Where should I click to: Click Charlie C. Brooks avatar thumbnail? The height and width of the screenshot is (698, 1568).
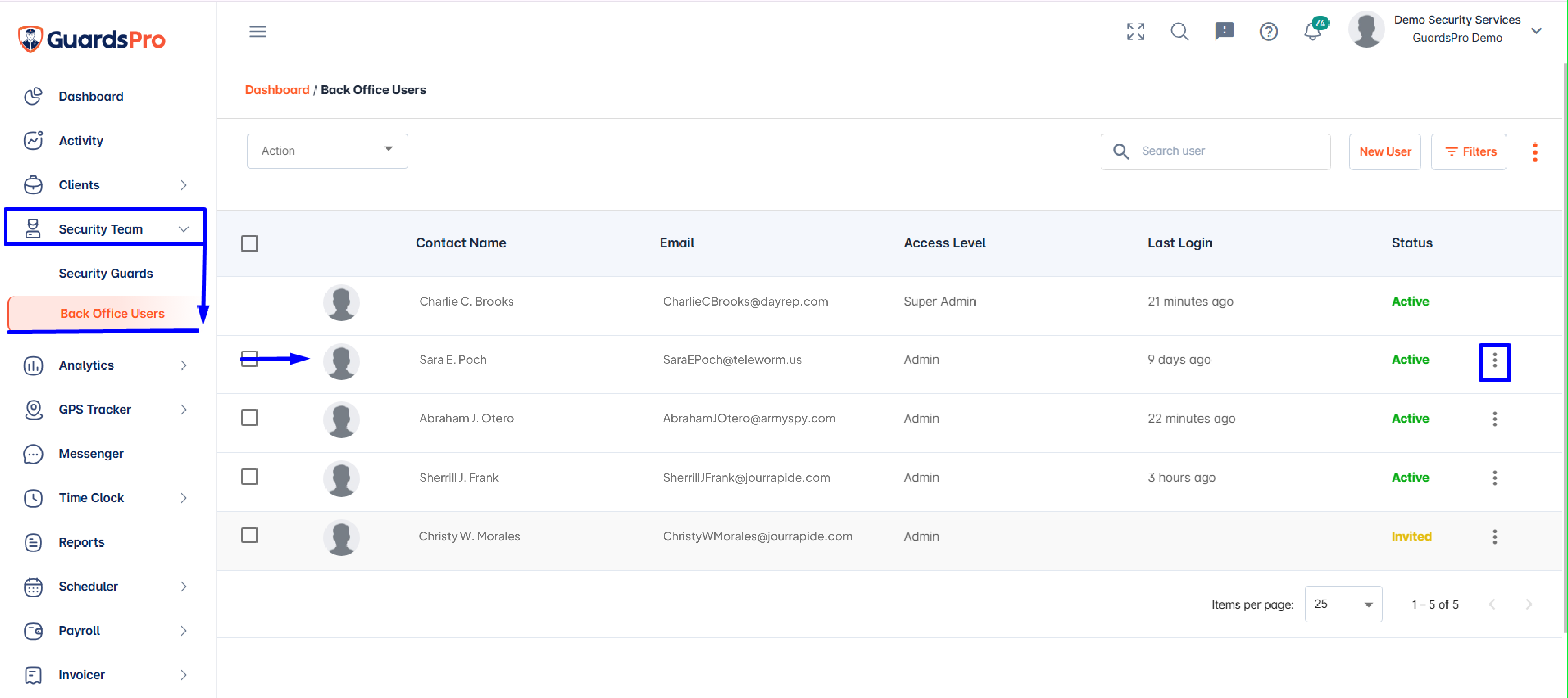pos(341,302)
